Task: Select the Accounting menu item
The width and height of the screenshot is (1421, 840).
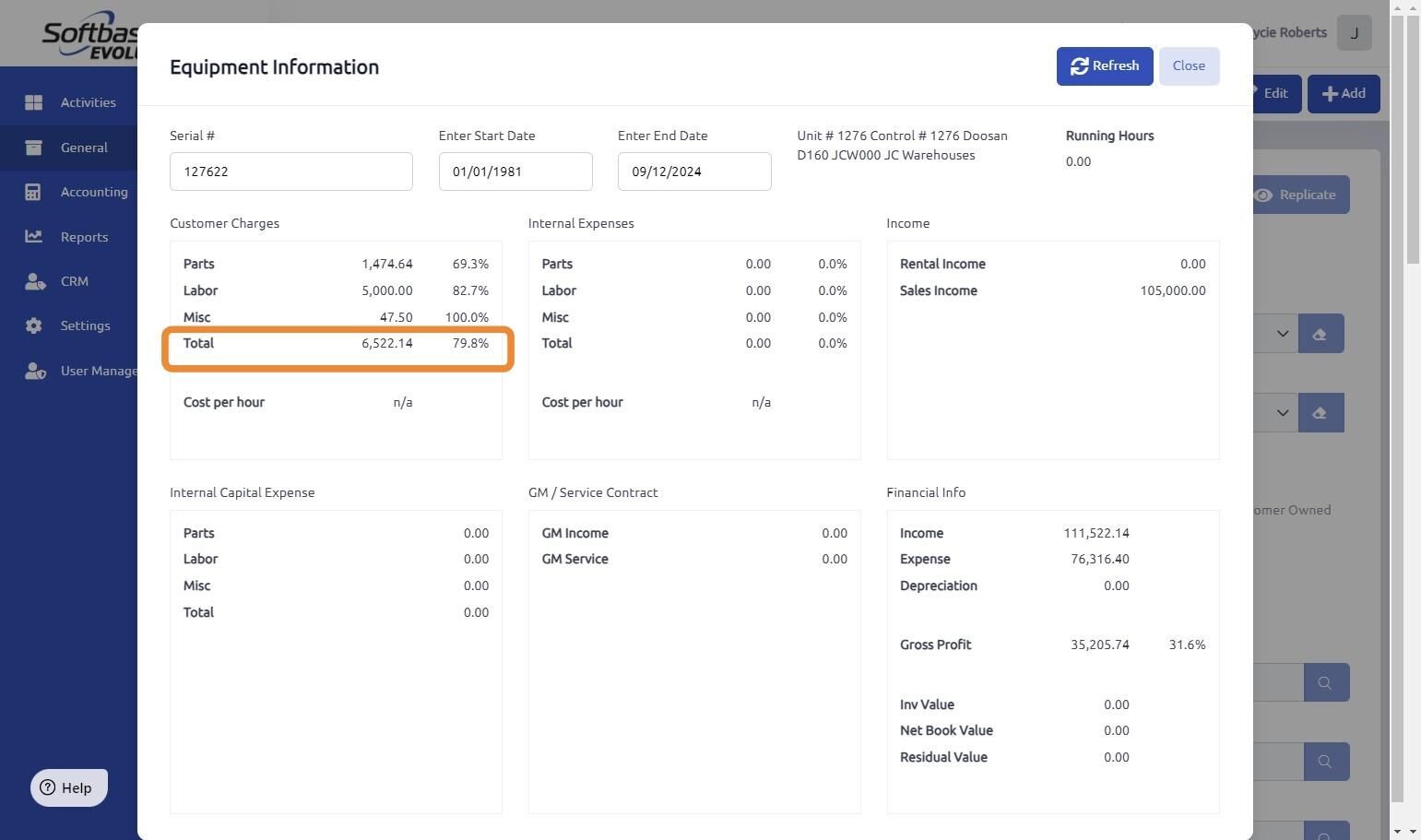Action: click(94, 192)
